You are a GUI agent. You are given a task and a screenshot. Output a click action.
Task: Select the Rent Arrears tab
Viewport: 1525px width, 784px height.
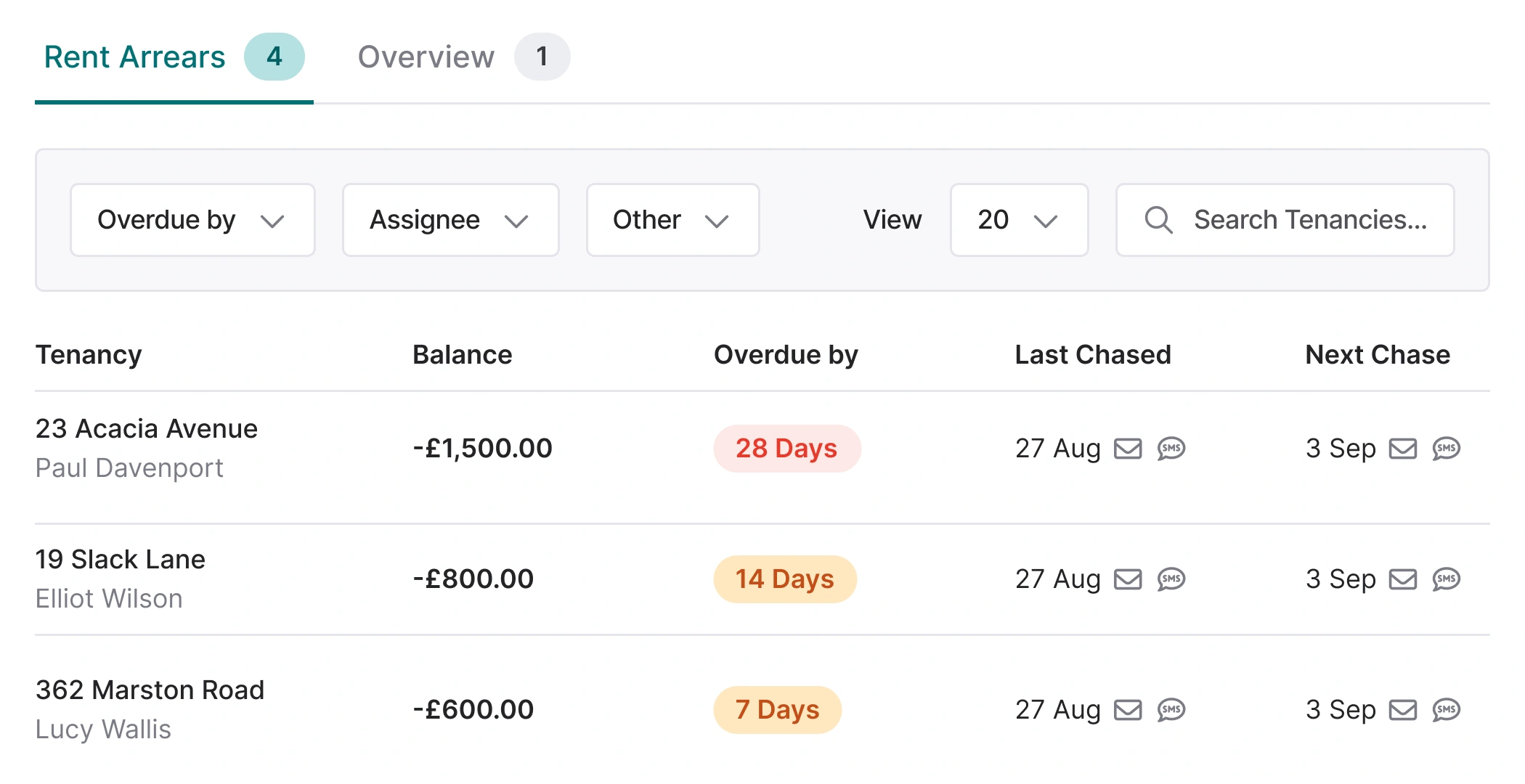(134, 57)
